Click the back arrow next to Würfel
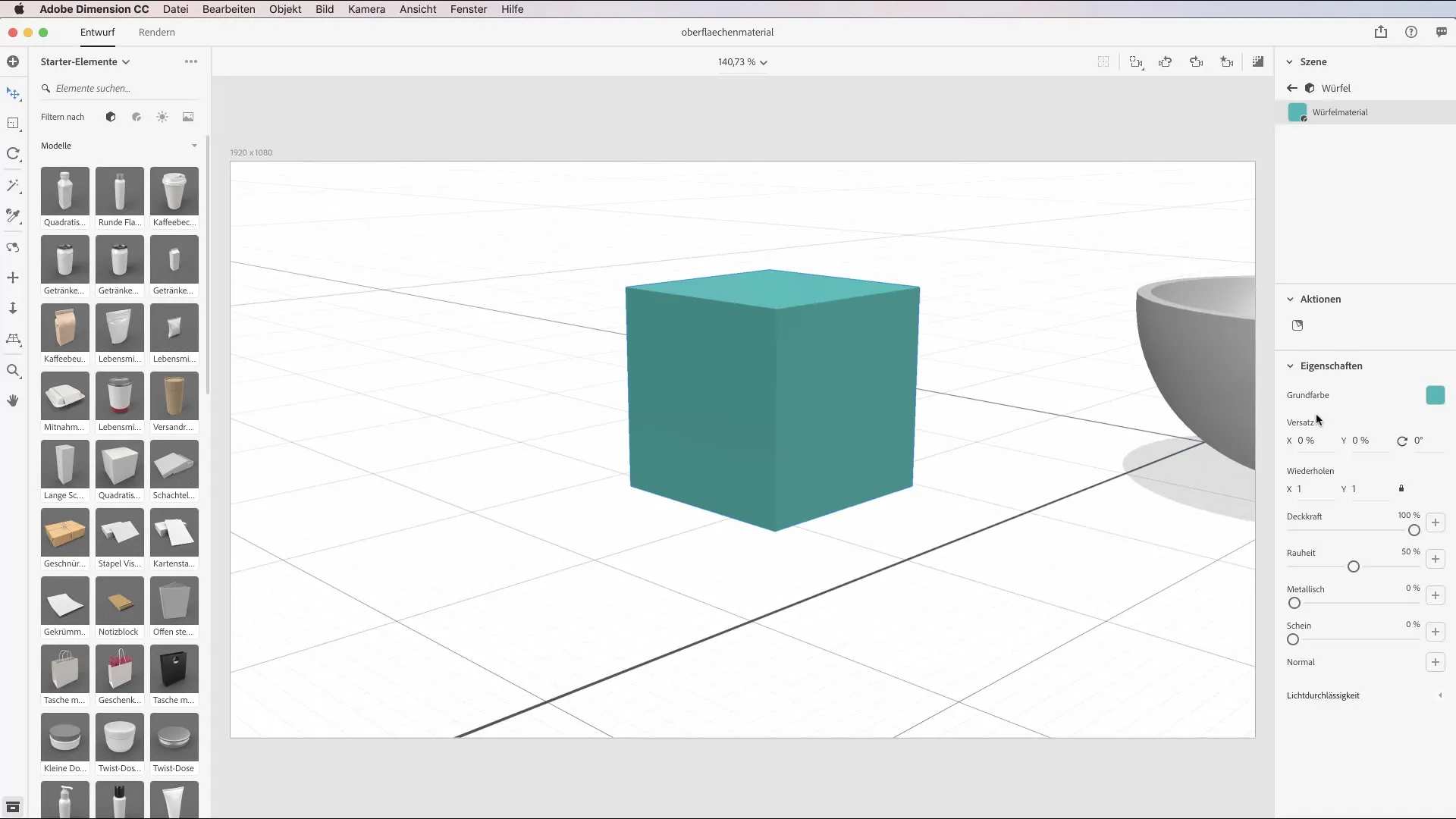Image resolution: width=1456 pixels, height=819 pixels. coord(1292,88)
